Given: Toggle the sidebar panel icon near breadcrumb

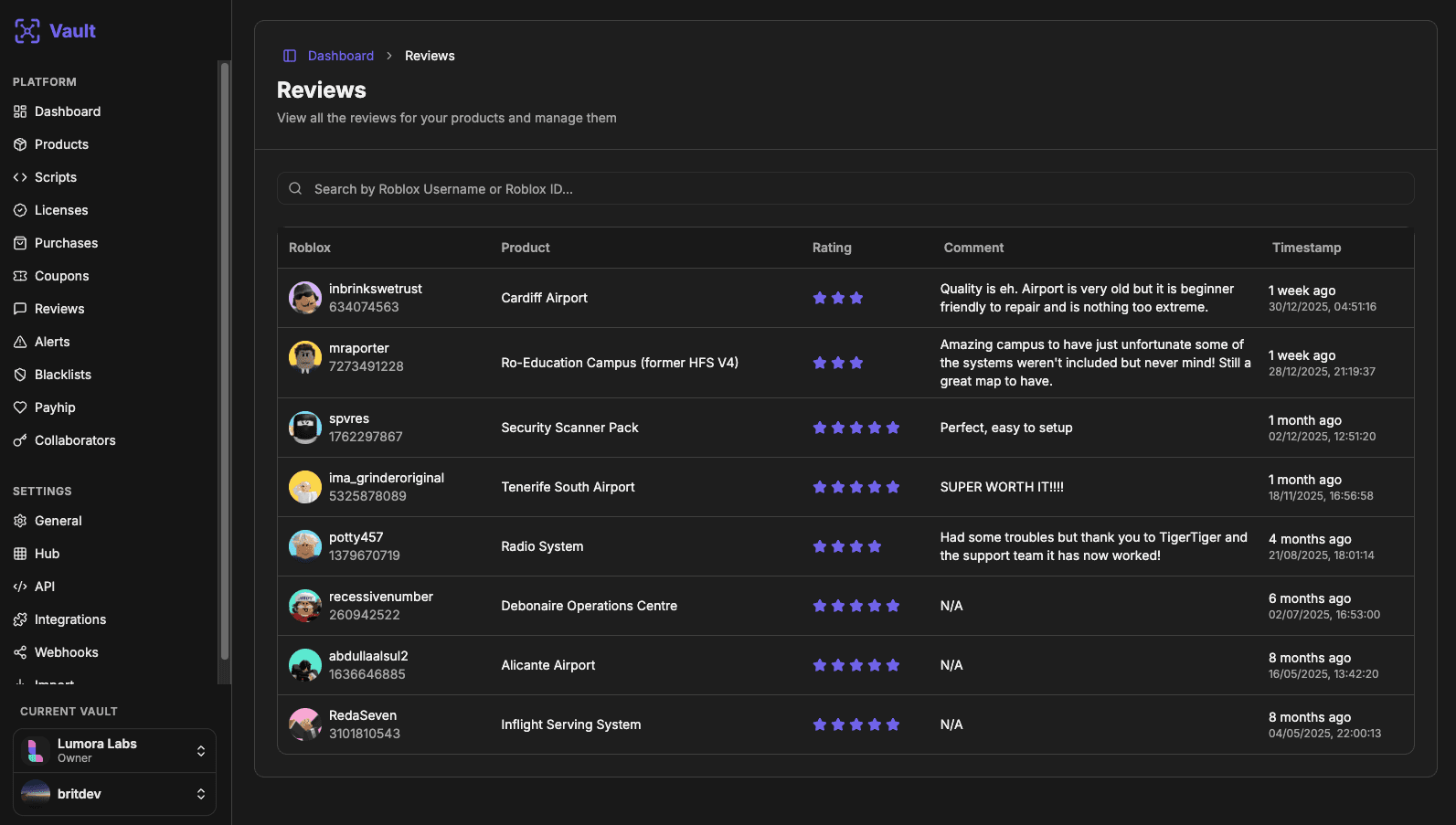Looking at the screenshot, I should click(290, 56).
